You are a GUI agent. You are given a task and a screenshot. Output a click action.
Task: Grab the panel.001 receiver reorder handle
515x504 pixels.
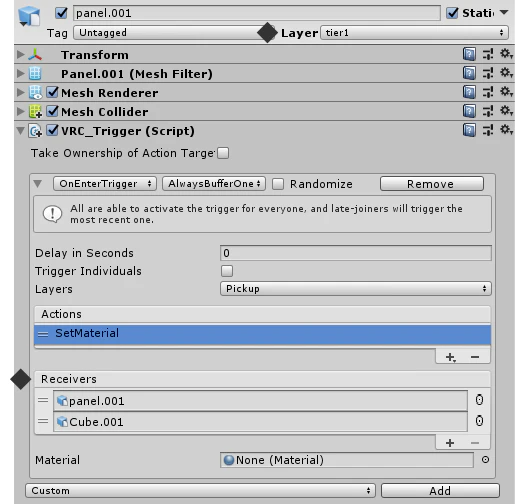pyautogui.click(x=43, y=400)
